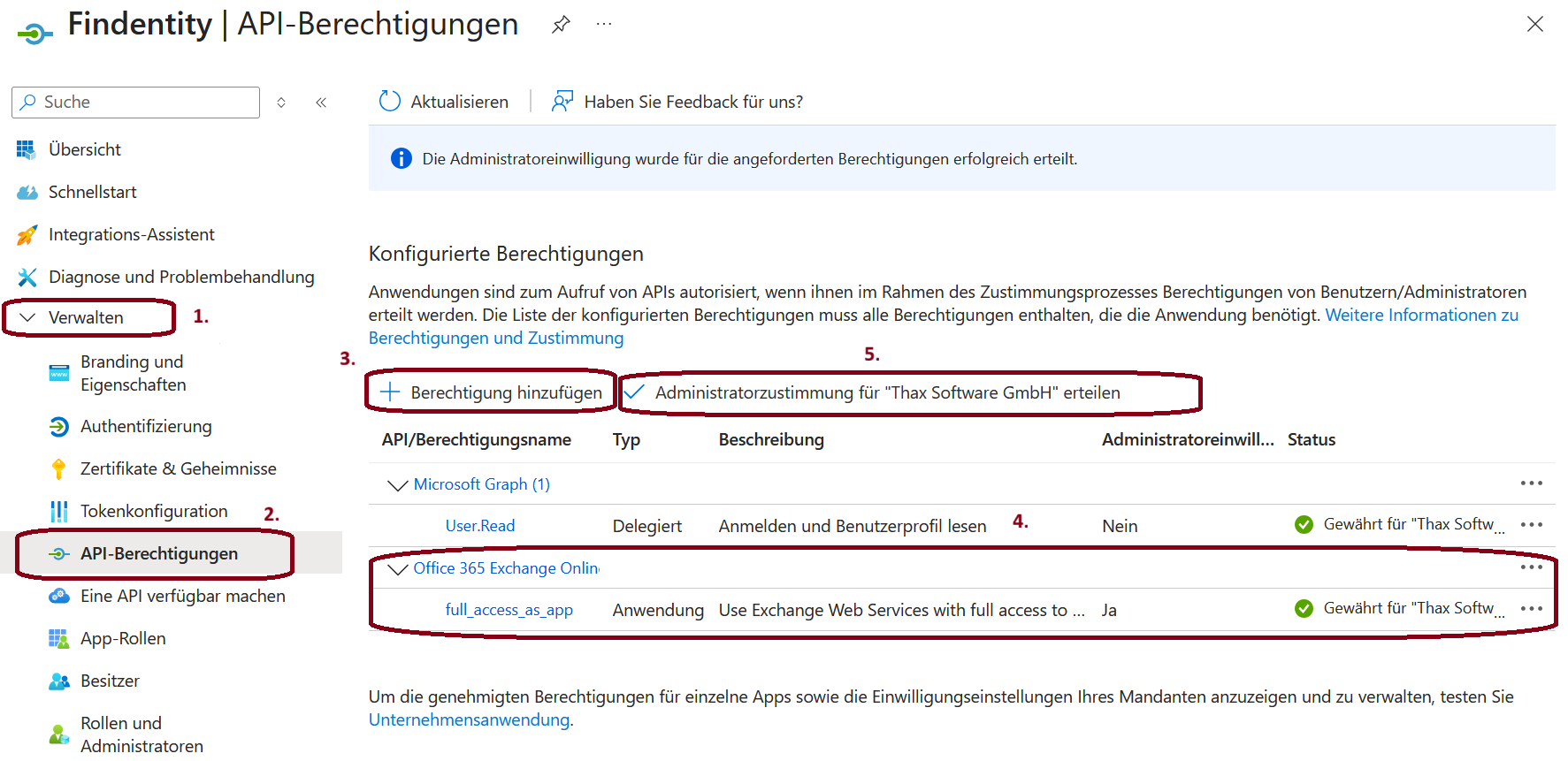Collapse the Microsoft Graph (1) group chevron
Image resolution: width=1568 pixels, height=761 pixels.
click(398, 485)
